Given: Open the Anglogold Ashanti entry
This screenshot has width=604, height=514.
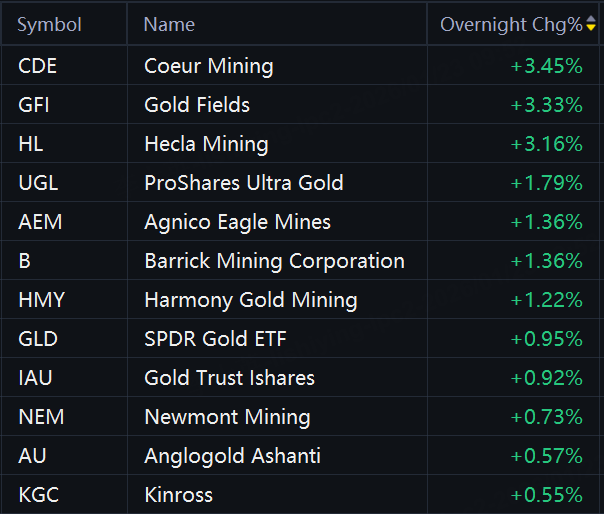Looking at the screenshot, I should [232, 456].
